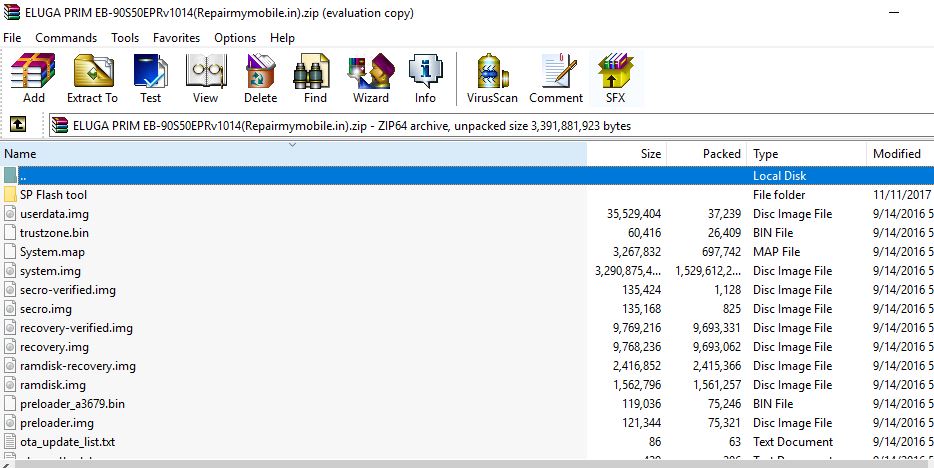Select the trustzone.bin file name

pos(54,233)
